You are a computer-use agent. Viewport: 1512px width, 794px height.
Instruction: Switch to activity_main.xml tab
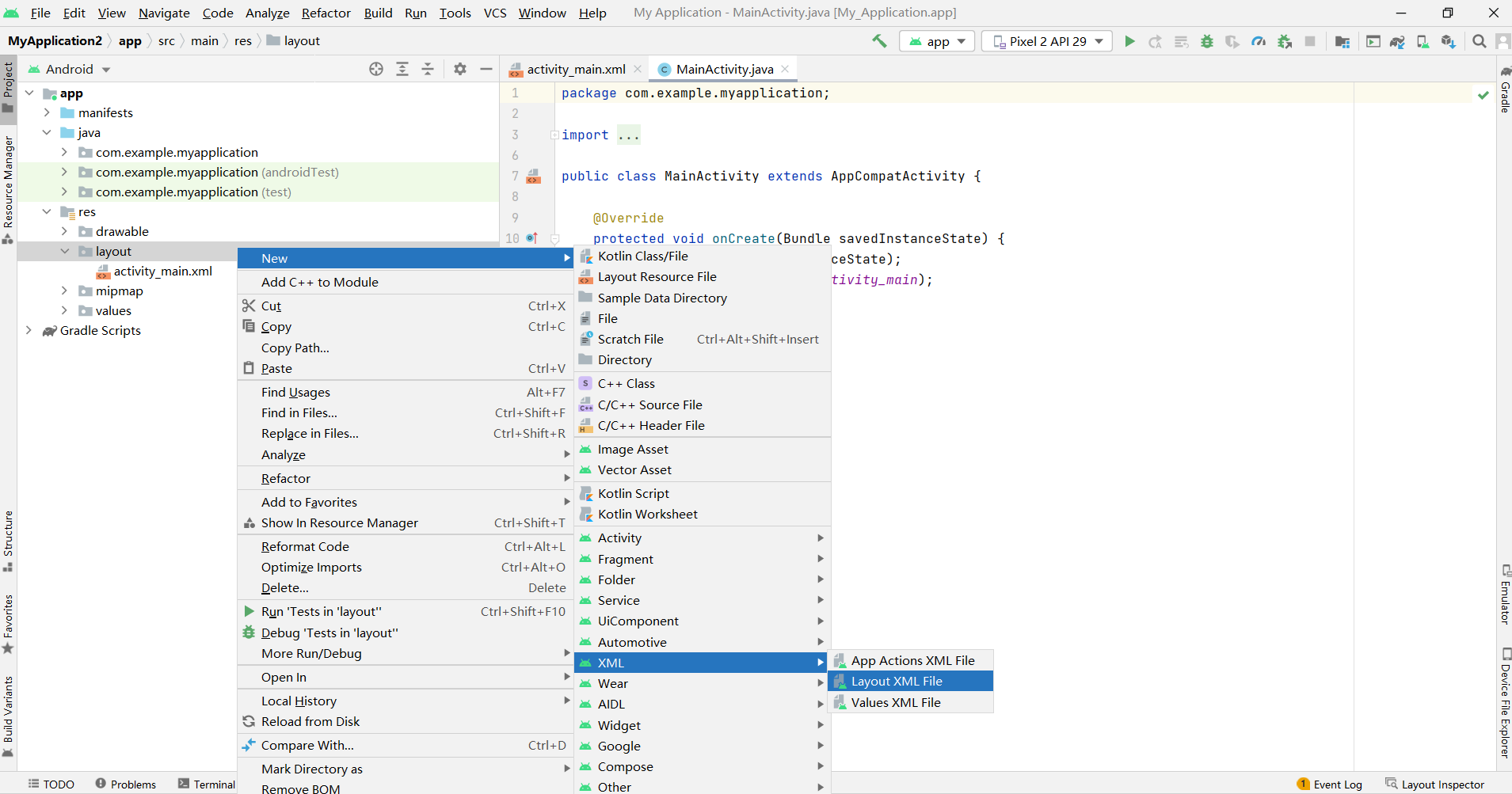pyautogui.click(x=576, y=69)
